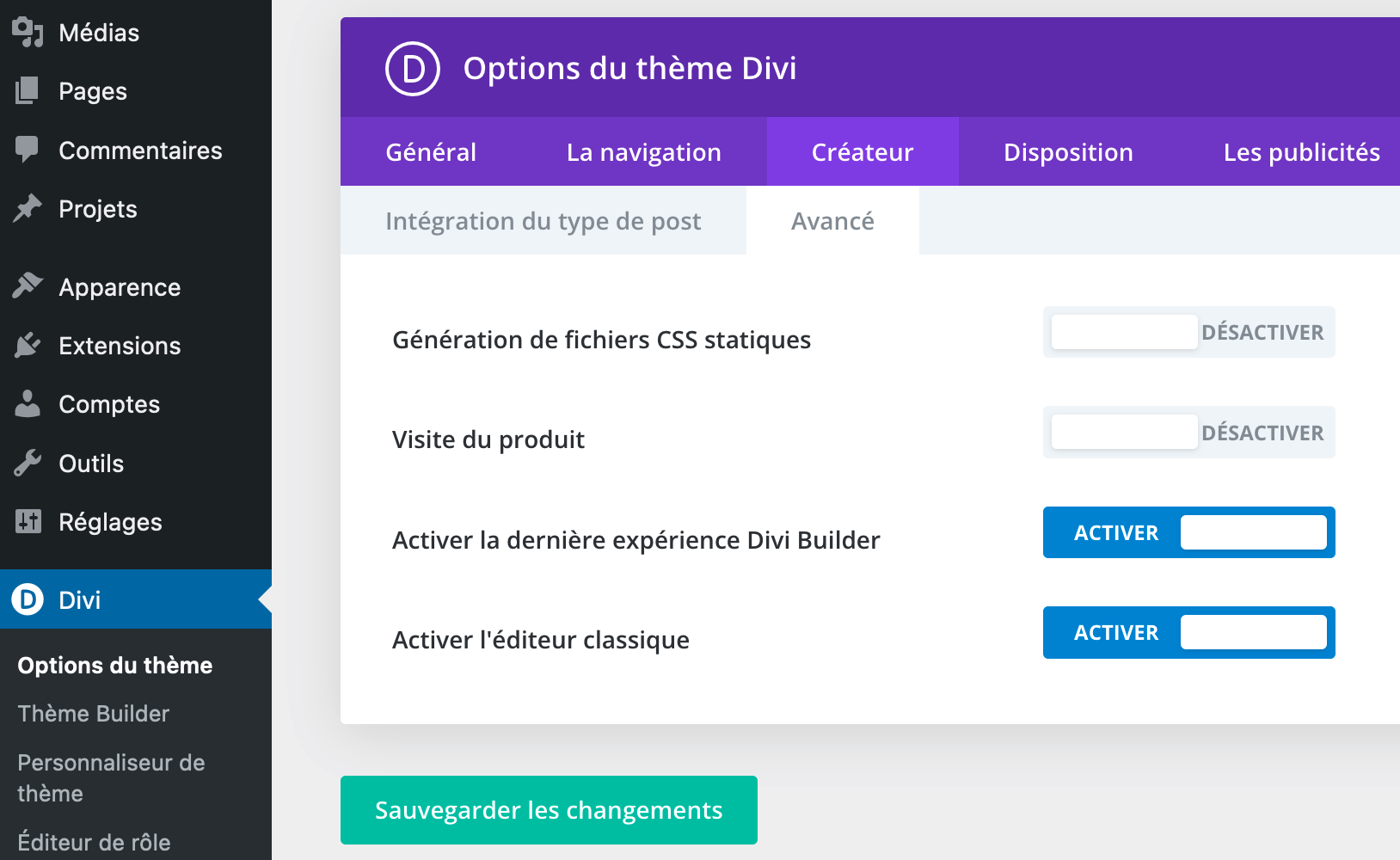This screenshot has width=1400, height=860.
Task: Open Personnaliseur de thème link
Action: 111,777
